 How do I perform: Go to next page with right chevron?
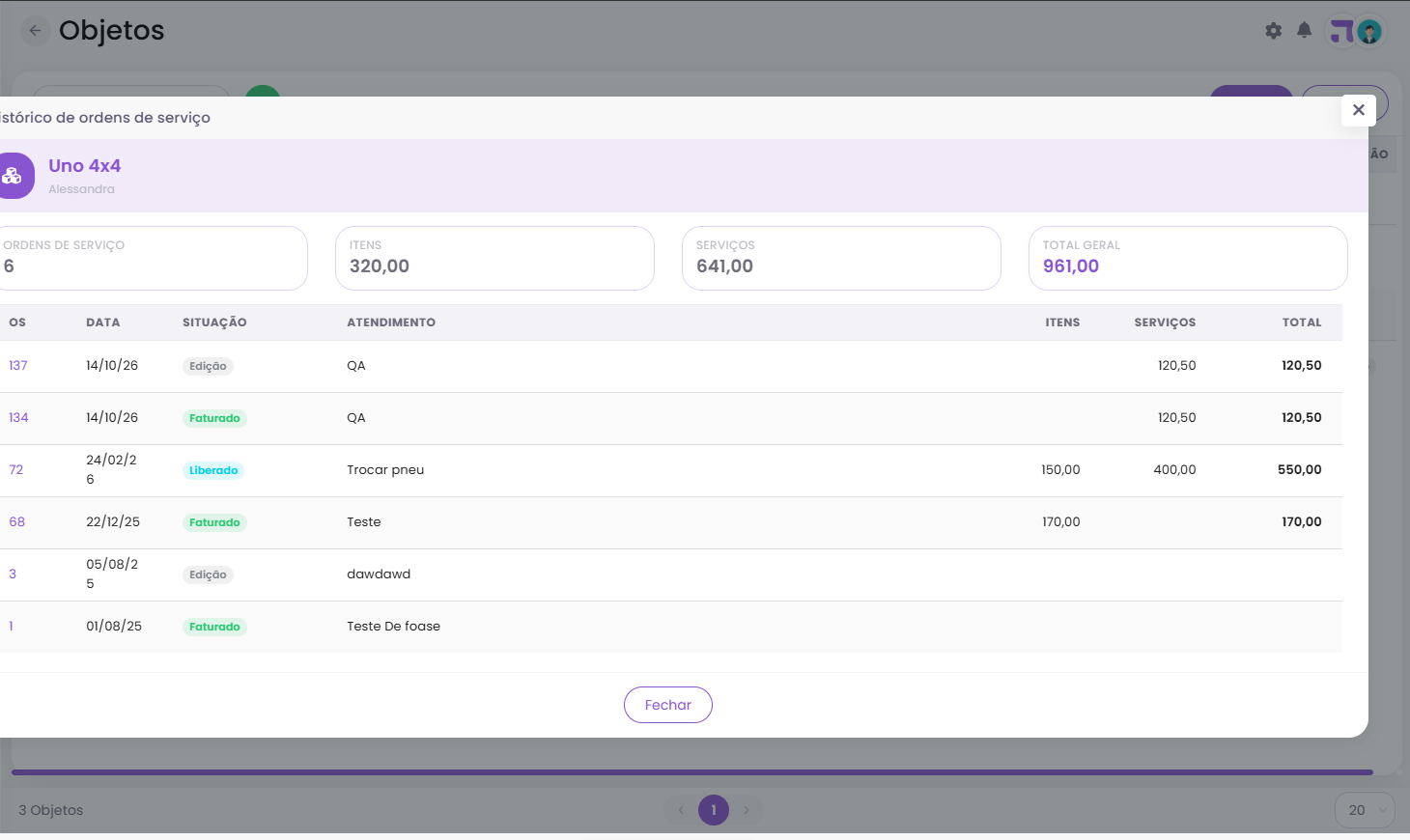(747, 810)
